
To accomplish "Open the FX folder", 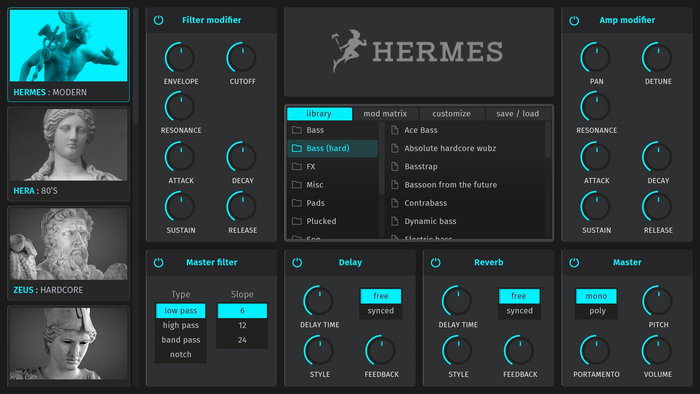I will coord(333,166).
